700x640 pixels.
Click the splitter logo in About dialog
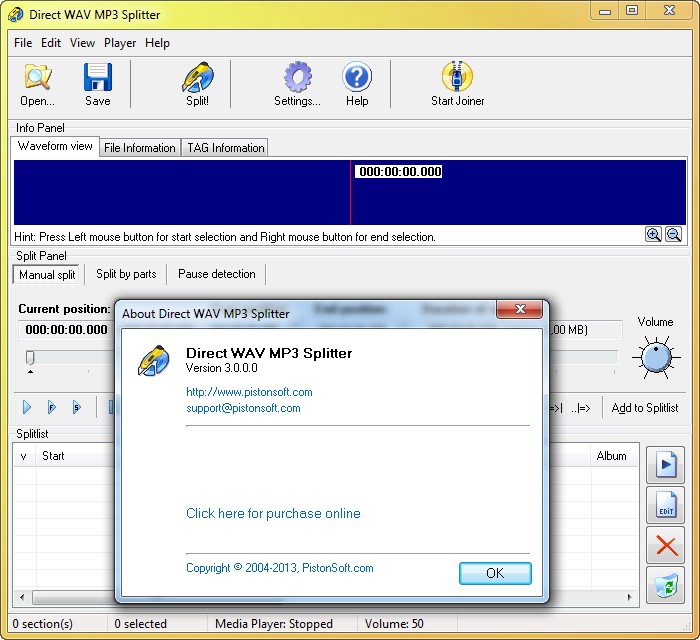153,361
